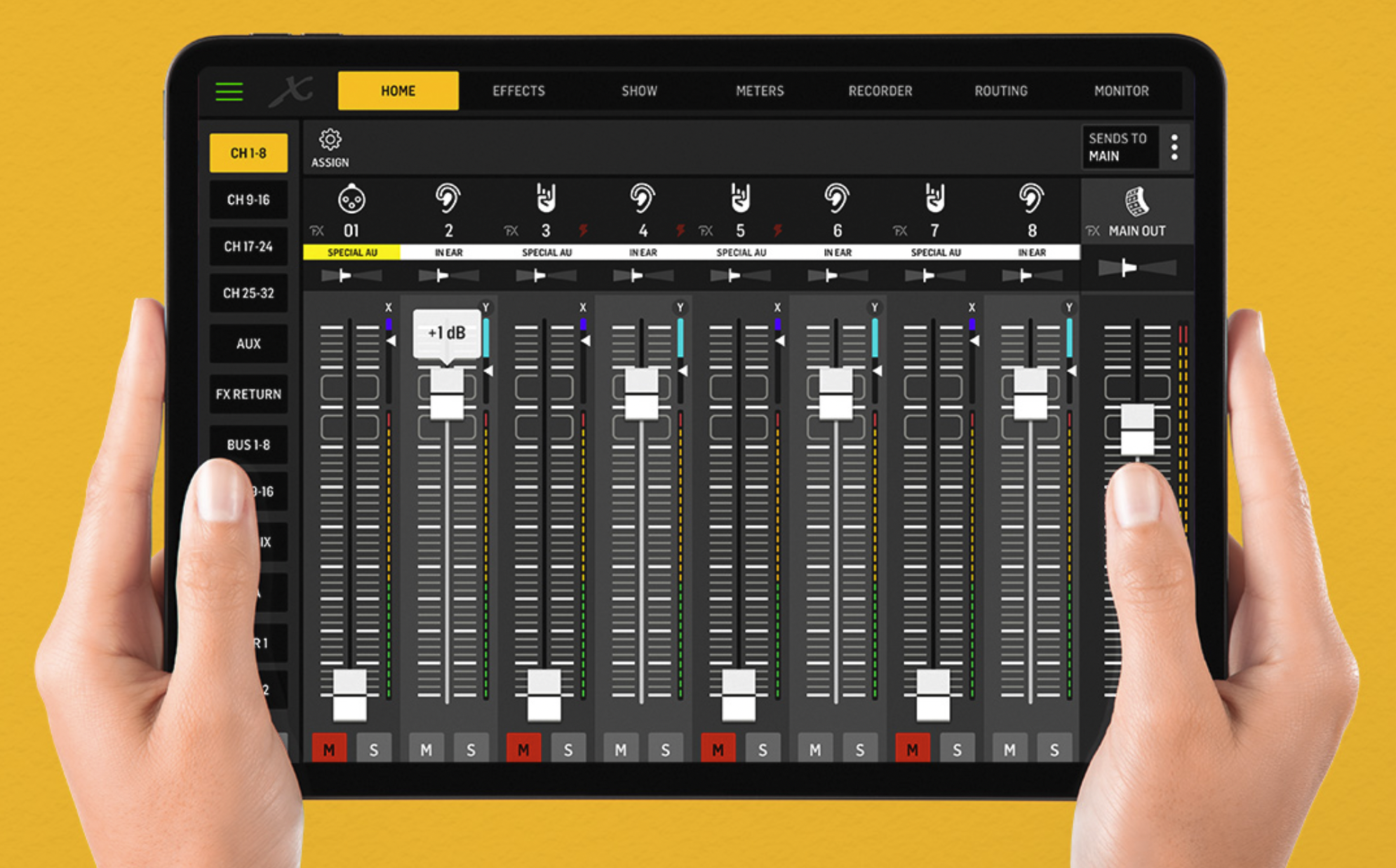The width and height of the screenshot is (1396, 868).
Task: Select the CH 9-16 channel bank
Action: 248,200
